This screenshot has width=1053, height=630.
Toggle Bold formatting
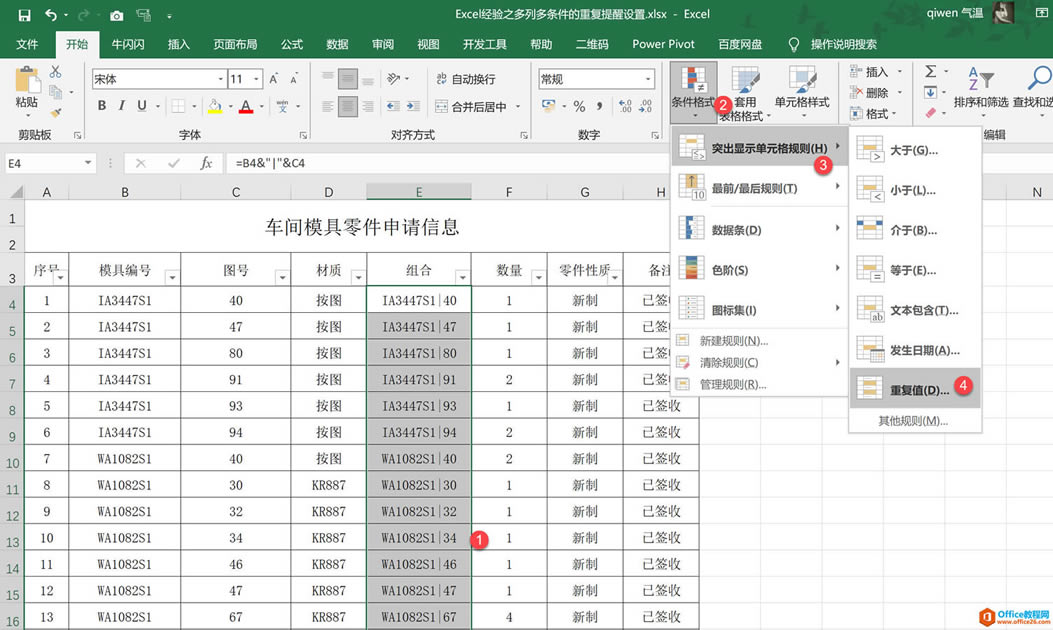coord(101,105)
